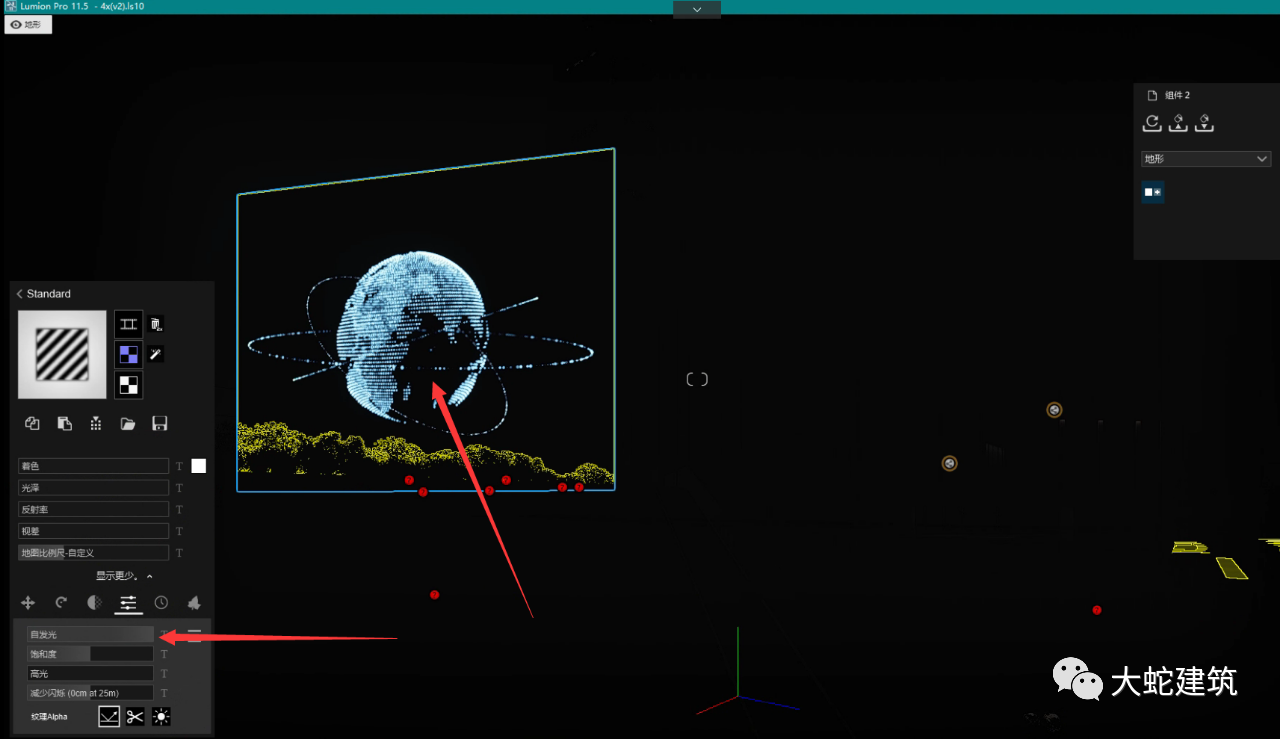Switch to the transparency half-circle tab
1280x739 pixels.
(94, 602)
